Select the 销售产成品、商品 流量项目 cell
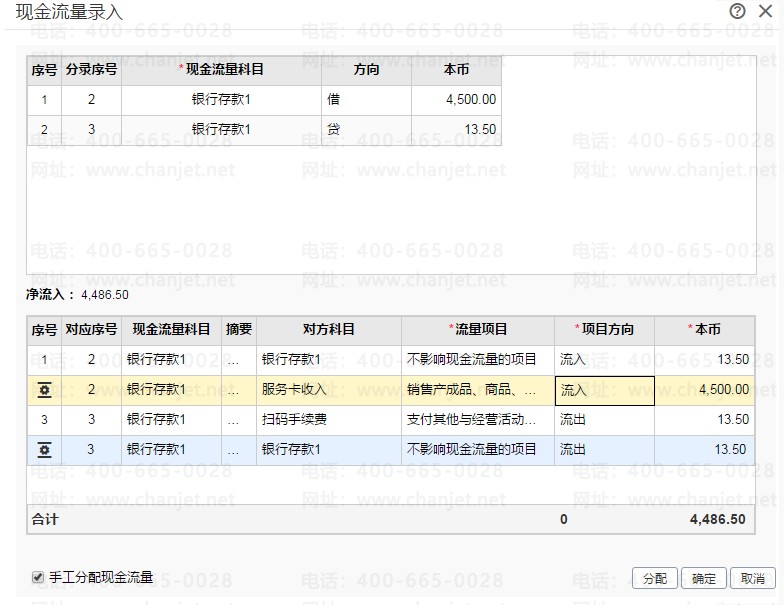784x605 pixels. (478, 390)
